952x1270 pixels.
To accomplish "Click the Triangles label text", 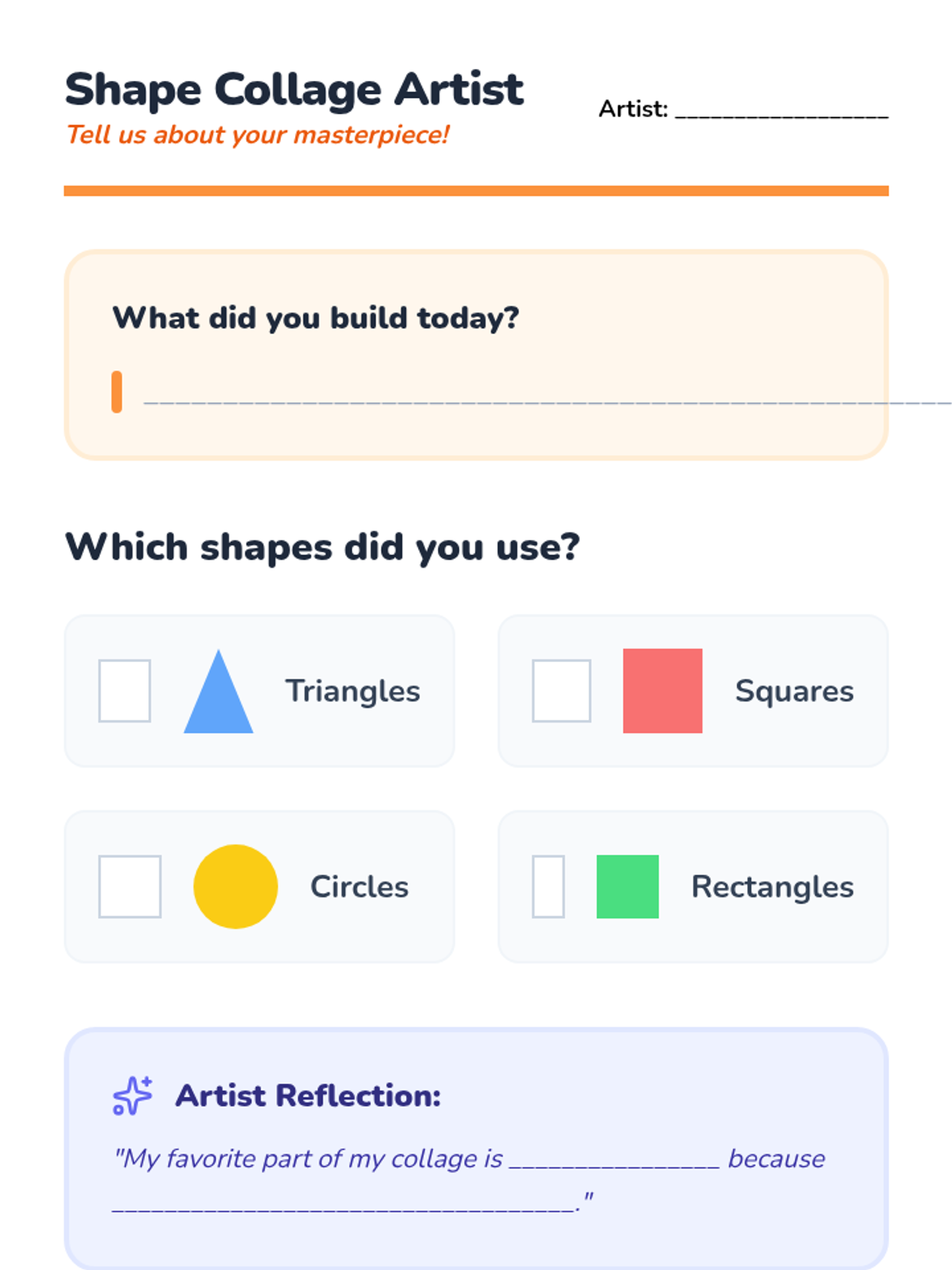I will point(353,691).
